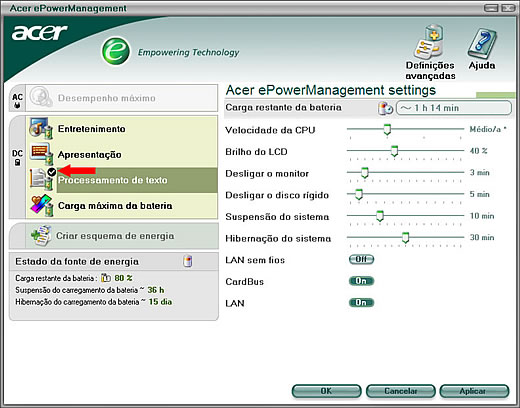Click Hibernação do sistema slider handle
Screen dimensions: 520x408
pyautogui.click(x=405, y=238)
